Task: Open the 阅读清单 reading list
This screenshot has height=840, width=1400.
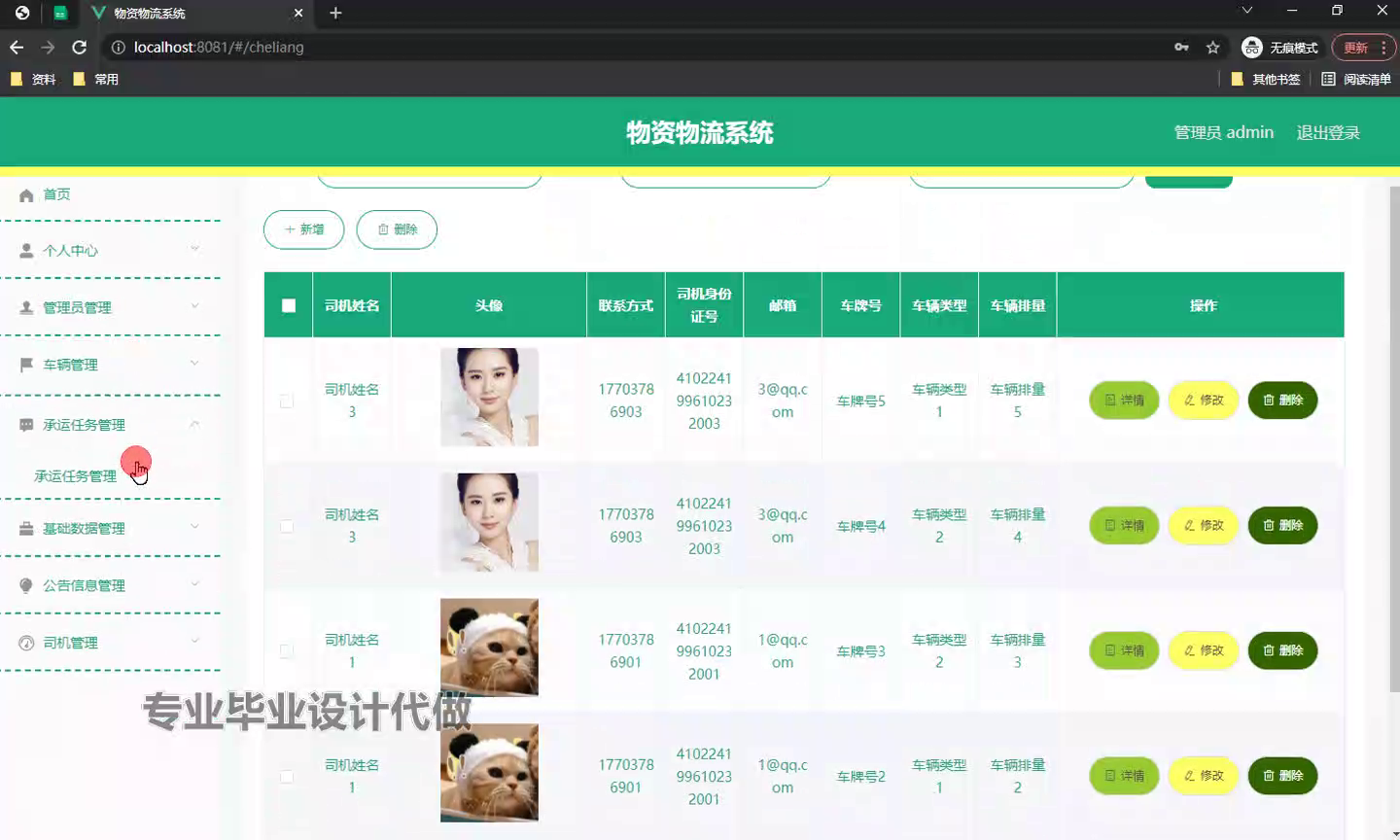Action: coord(1356,79)
